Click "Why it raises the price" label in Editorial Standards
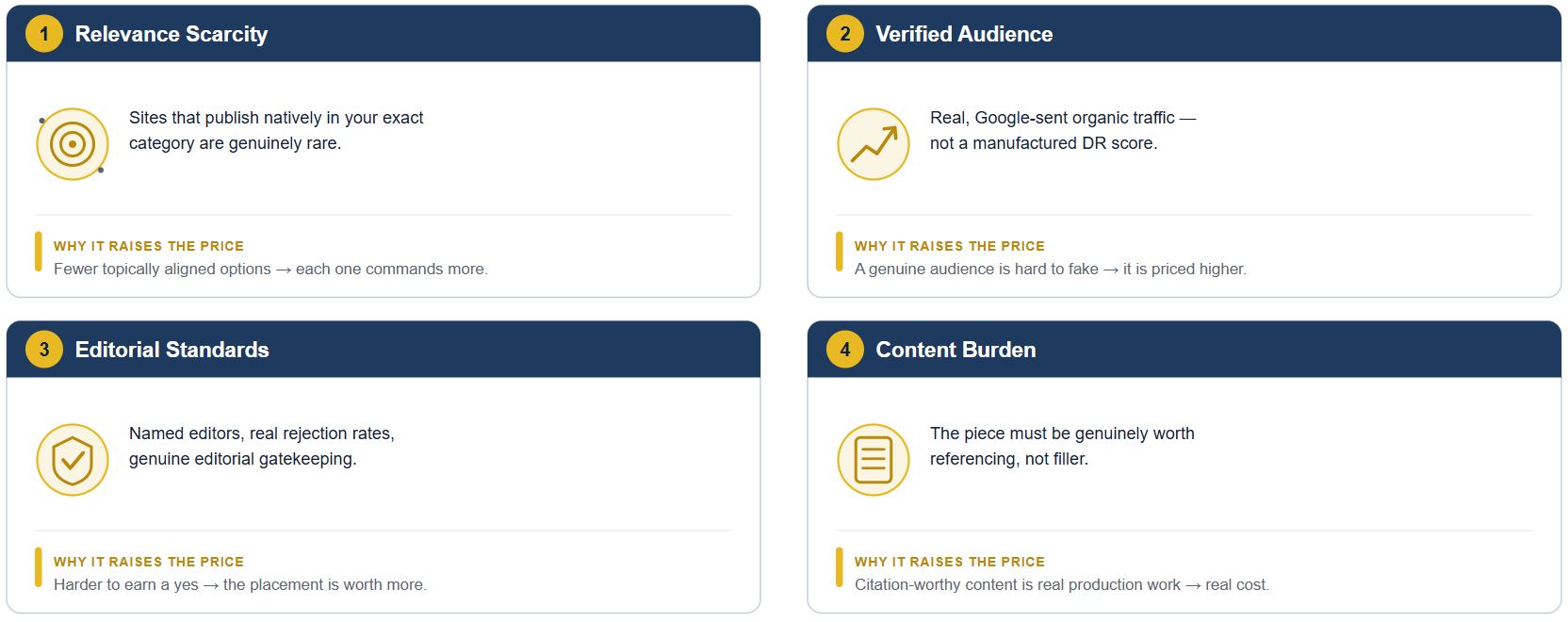The width and height of the screenshot is (1568, 622). [149, 562]
